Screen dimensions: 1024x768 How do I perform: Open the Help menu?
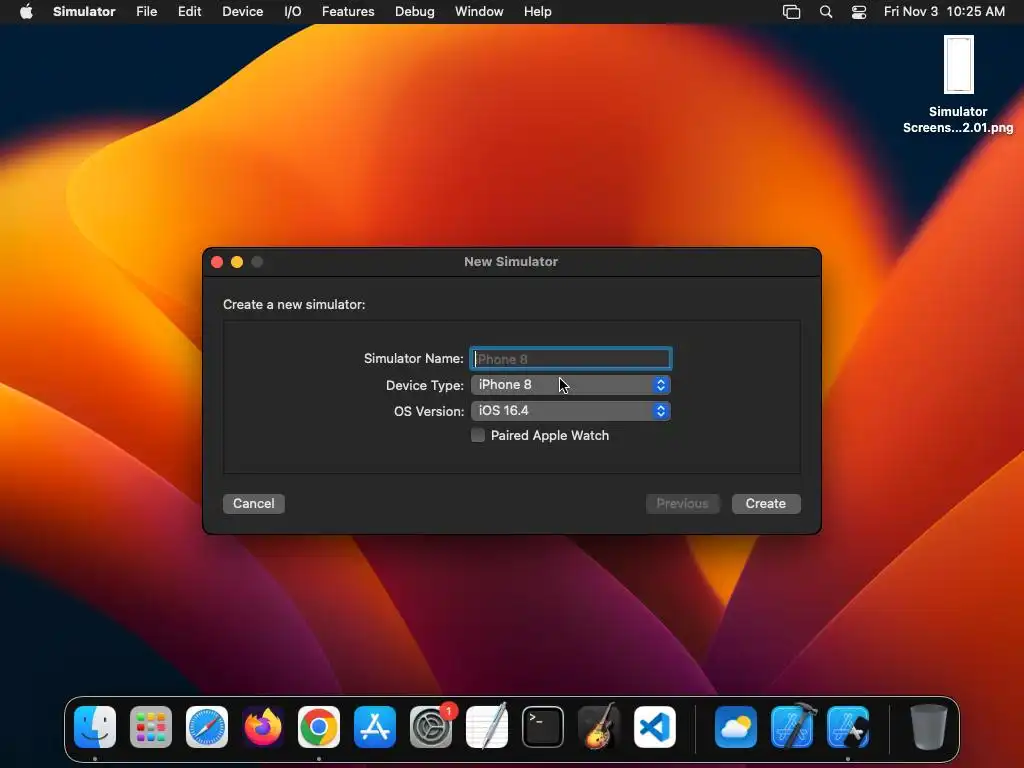coord(537,12)
